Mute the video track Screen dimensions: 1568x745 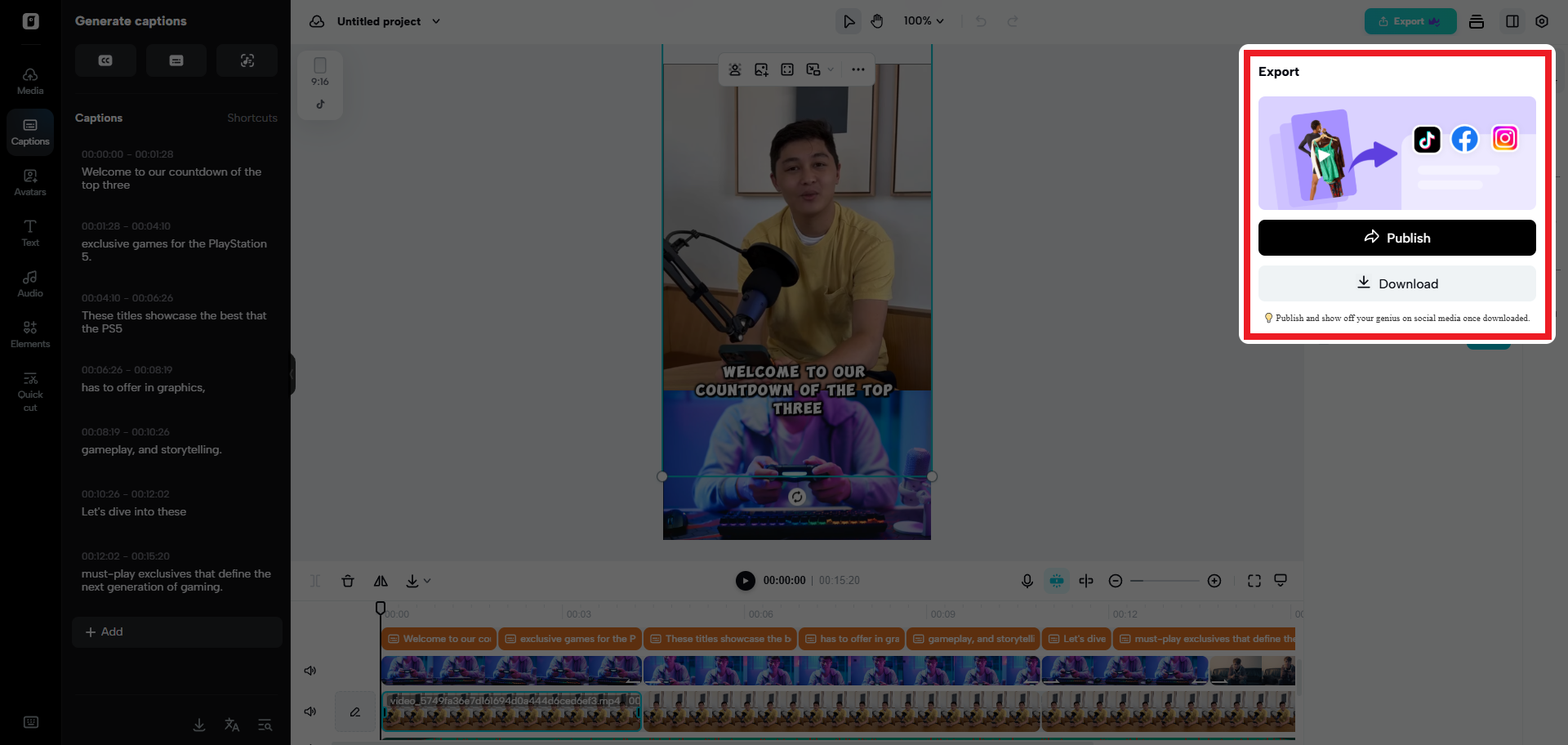click(310, 670)
